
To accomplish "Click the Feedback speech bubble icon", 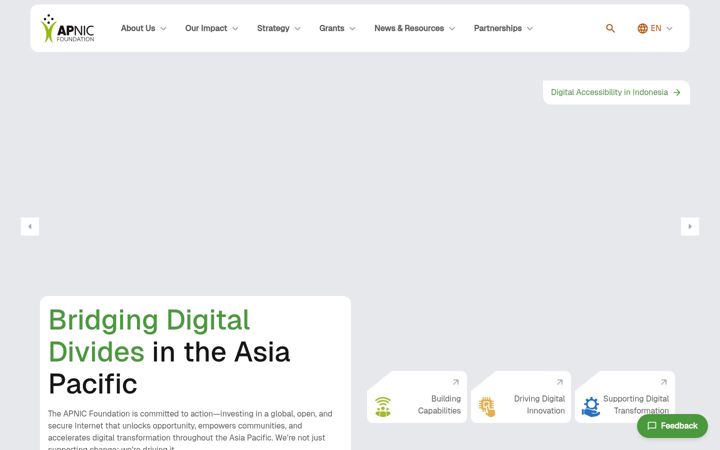I will point(652,426).
